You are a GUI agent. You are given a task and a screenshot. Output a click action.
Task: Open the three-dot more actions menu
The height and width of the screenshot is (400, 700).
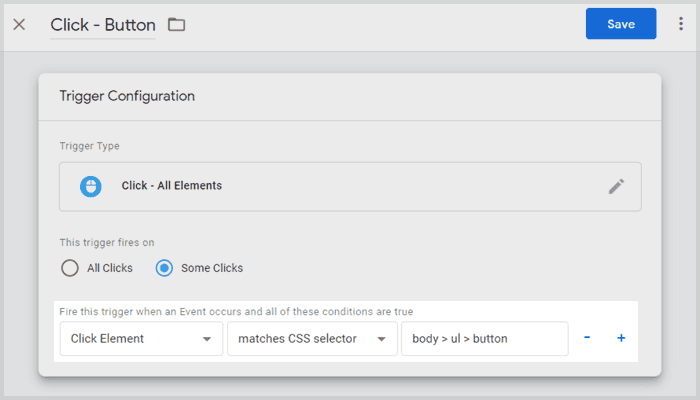681,24
